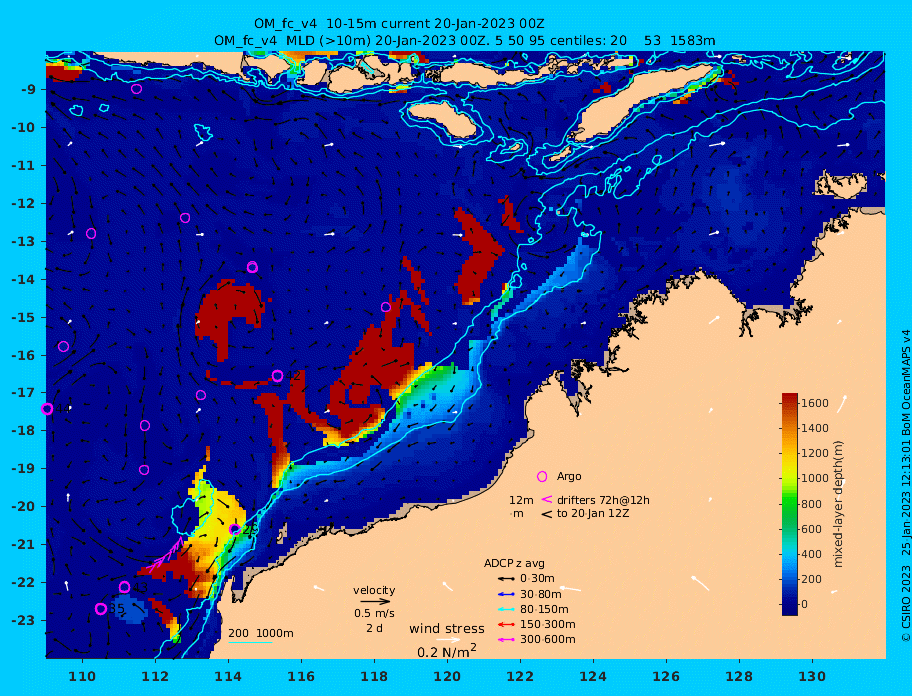The image size is (912, 696).
Task: Click the 1600 colorbar tick label
Action: point(814,403)
